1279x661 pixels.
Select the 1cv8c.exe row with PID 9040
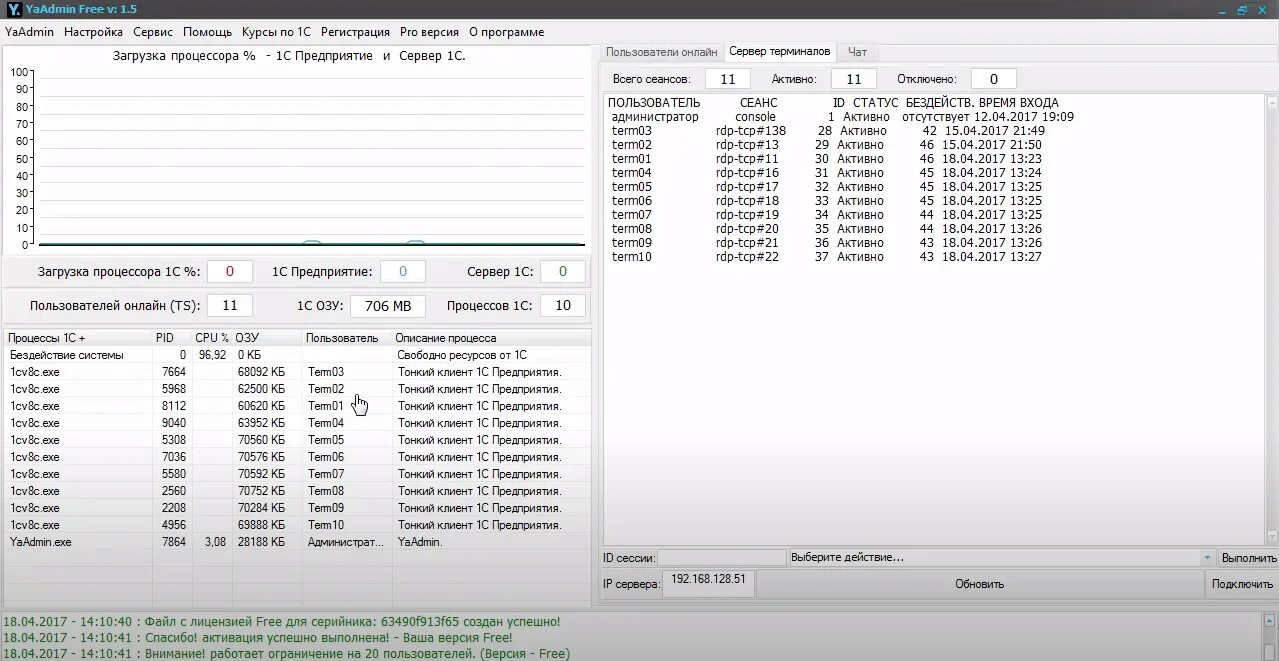tap(298, 423)
